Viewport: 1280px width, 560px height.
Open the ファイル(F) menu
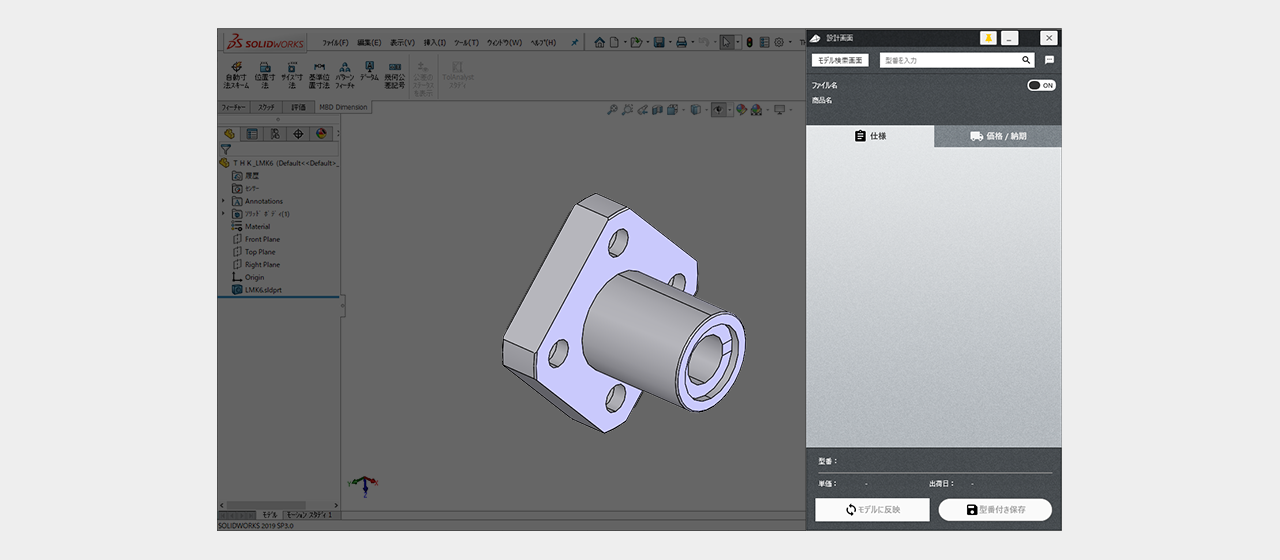[335, 43]
